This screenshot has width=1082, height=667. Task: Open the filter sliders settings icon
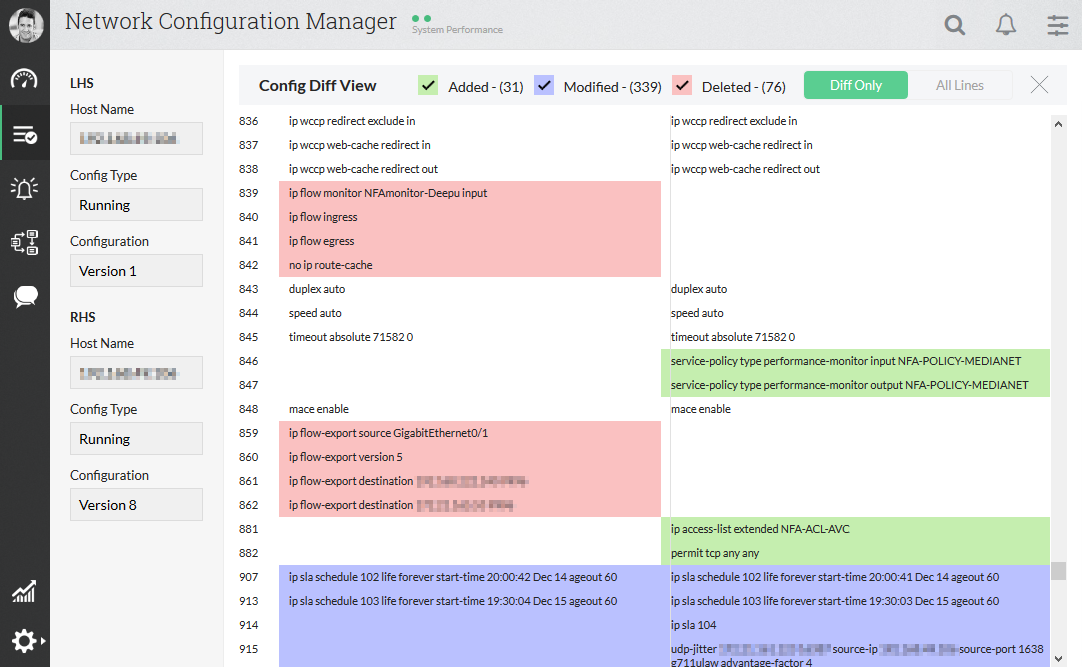1058,26
